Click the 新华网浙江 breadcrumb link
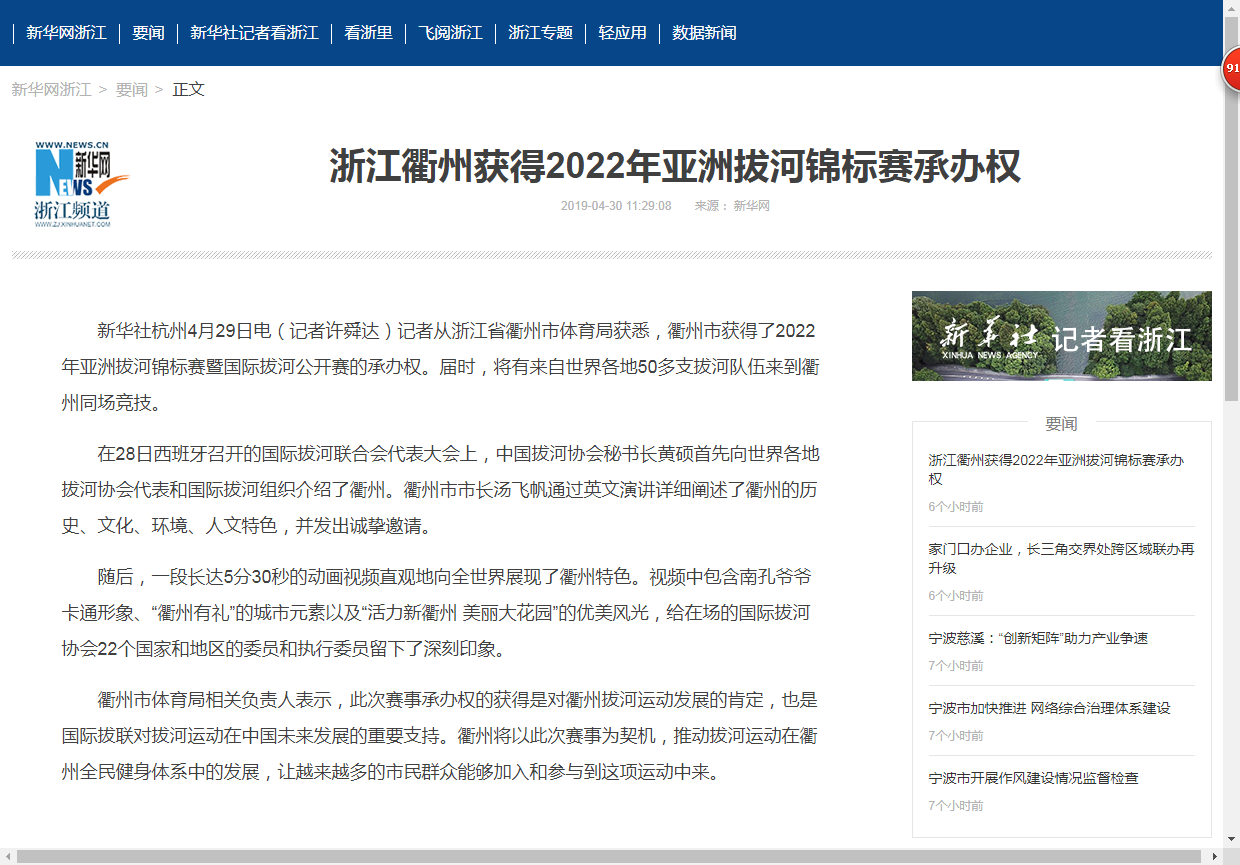This screenshot has width=1240, height=865. 51,89
